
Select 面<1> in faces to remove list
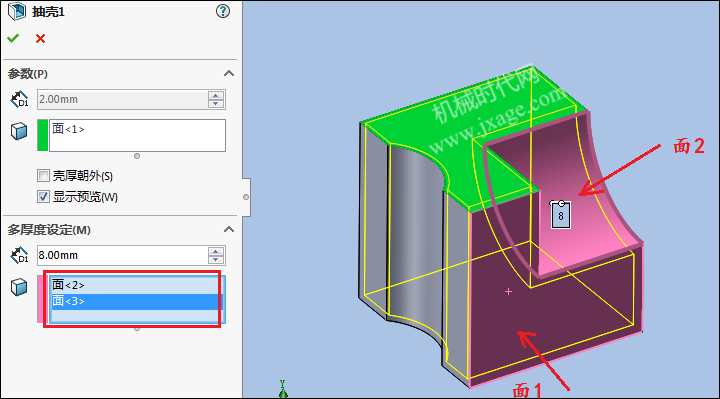68,129
